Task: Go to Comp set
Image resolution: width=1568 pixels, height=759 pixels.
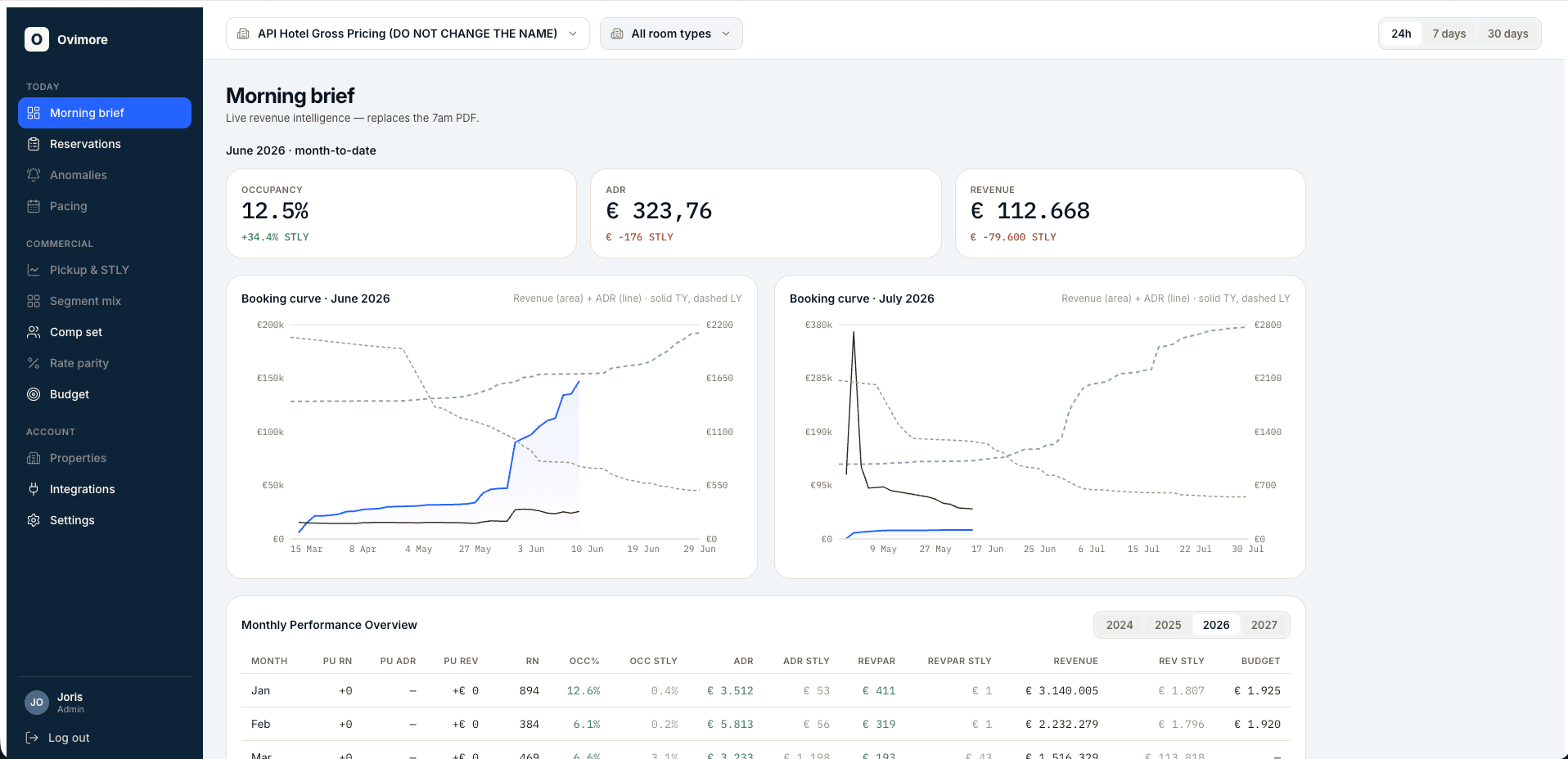Action: 105,332
